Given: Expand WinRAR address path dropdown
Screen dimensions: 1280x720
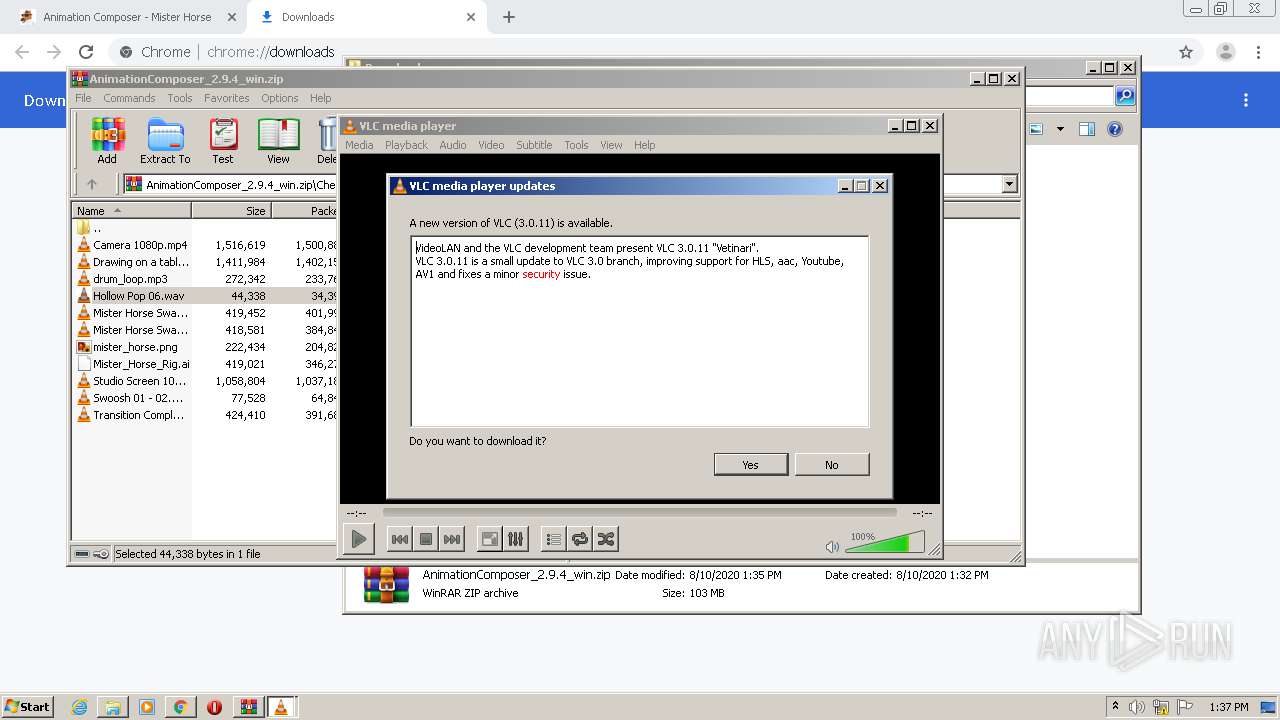Looking at the screenshot, I should (x=1009, y=184).
